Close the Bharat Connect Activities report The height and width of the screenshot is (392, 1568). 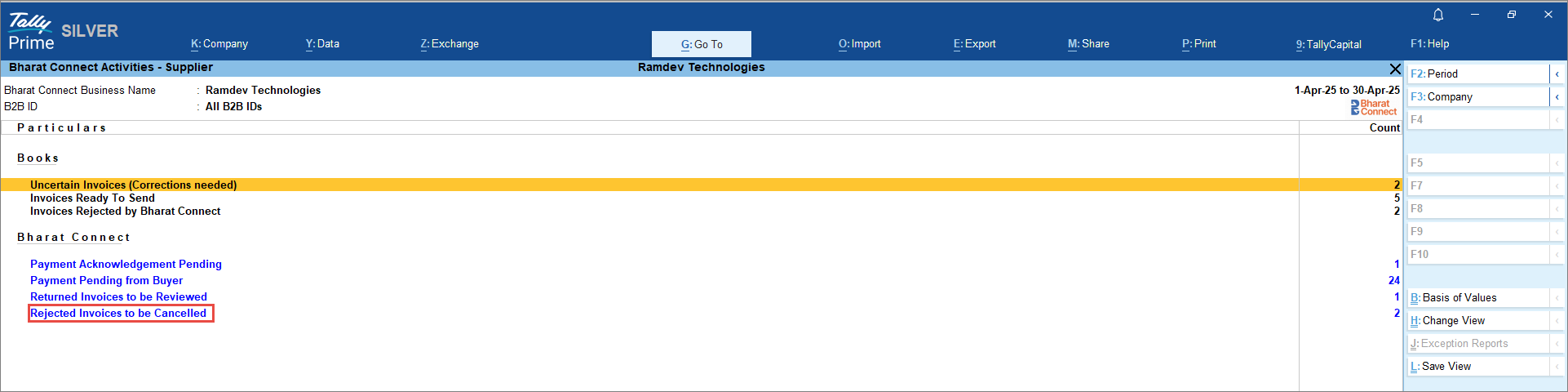(1394, 69)
